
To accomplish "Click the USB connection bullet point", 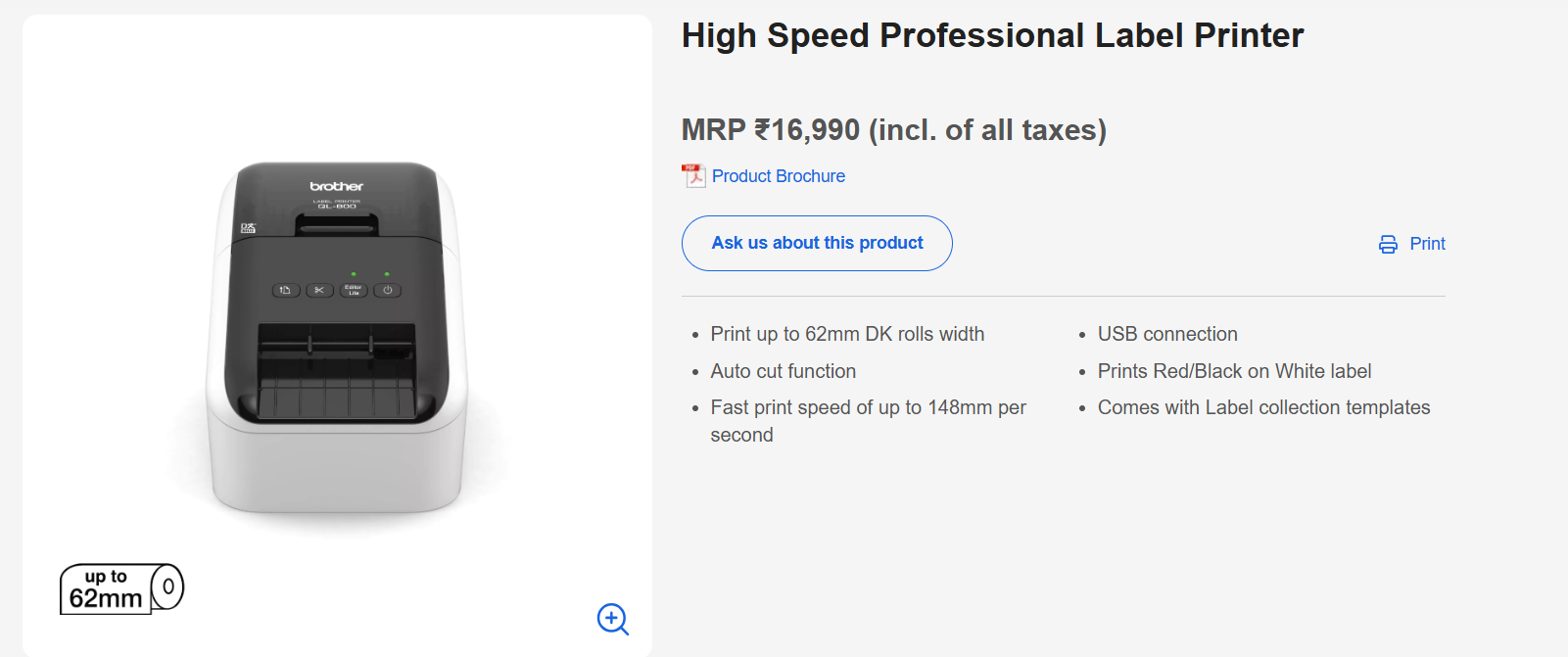I will pos(1167,334).
